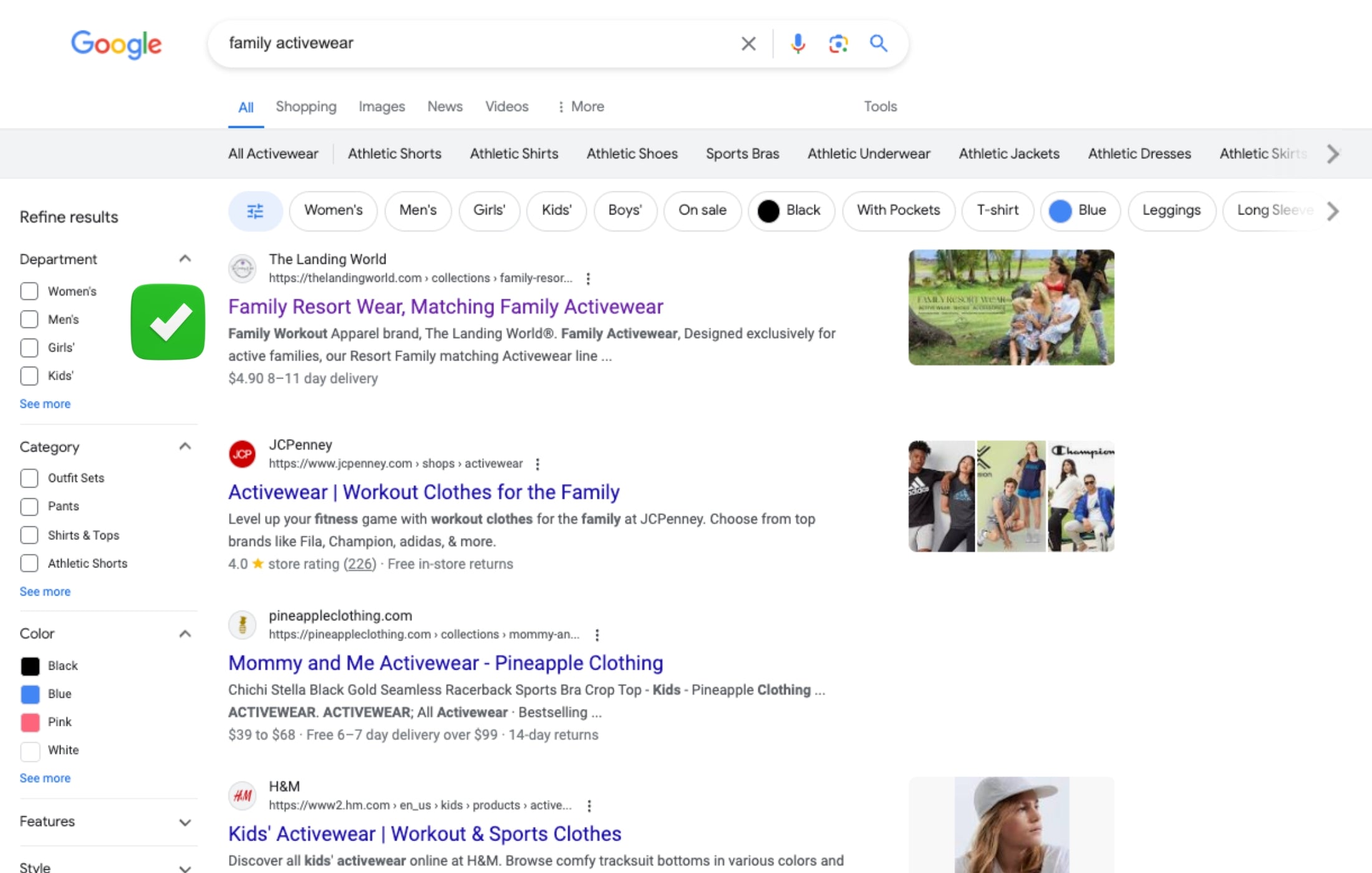
Task: Select the Pink color swatch filter
Action: pyautogui.click(x=30, y=722)
